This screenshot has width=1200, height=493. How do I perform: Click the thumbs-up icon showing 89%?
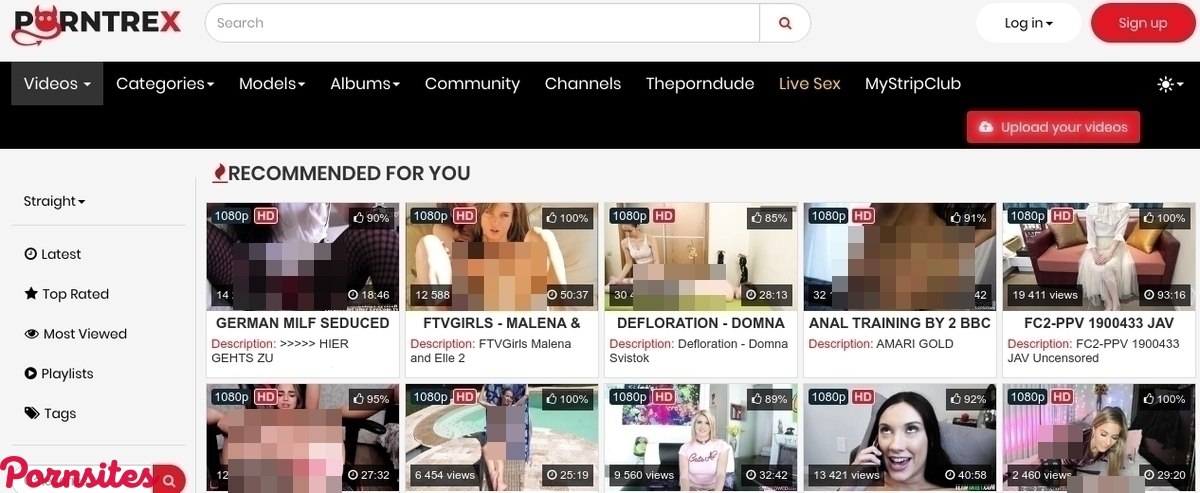click(757, 398)
